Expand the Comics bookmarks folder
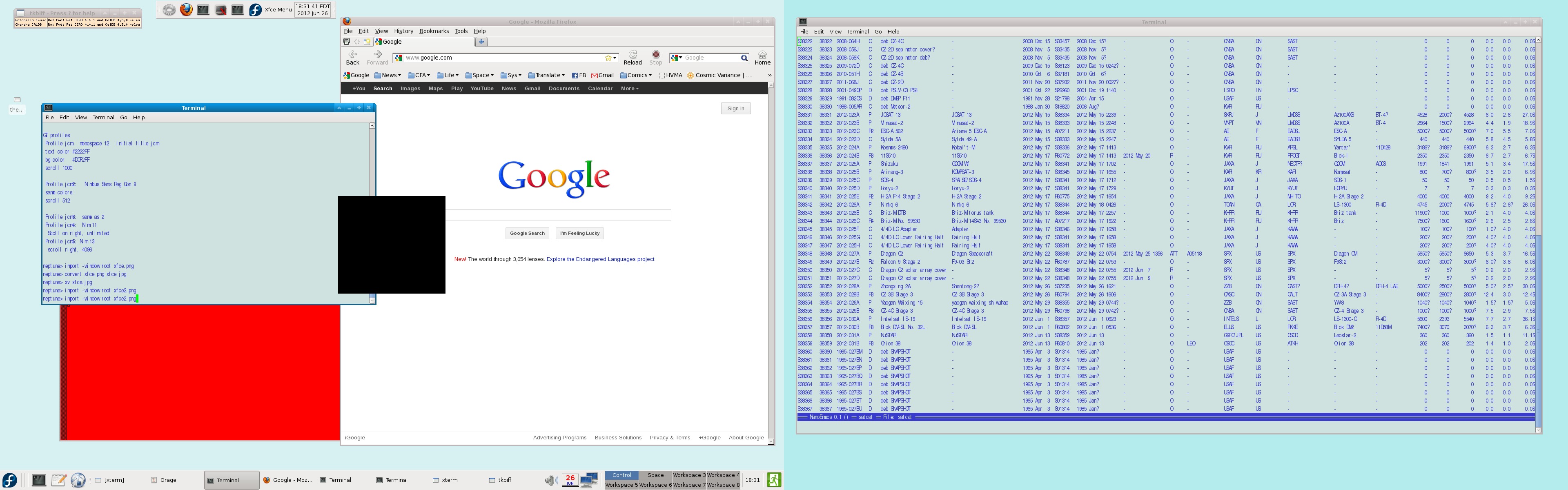Screen dimensions: 1568x490 pos(636,76)
